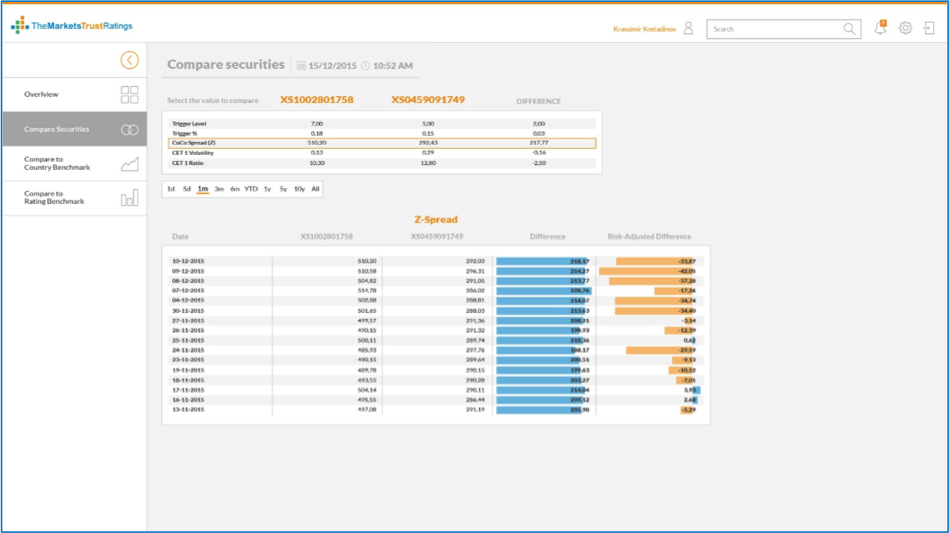Open Compare to Rating Benchmark
The width and height of the screenshot is (949, 533).
[x=74, y=198]
